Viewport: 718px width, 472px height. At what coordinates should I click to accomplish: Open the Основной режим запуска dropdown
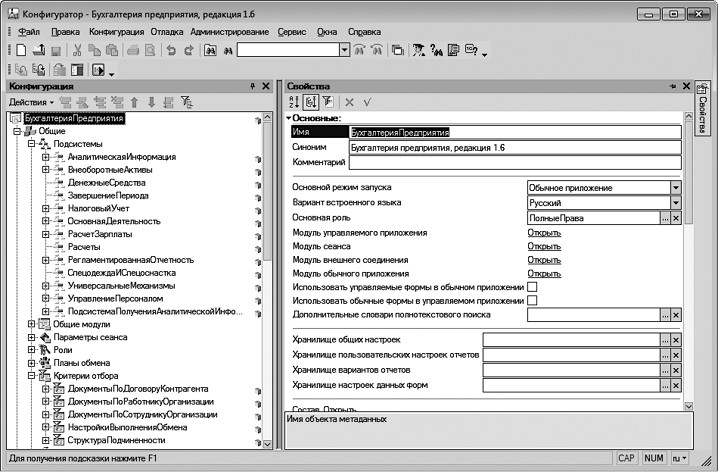(676, 187)
